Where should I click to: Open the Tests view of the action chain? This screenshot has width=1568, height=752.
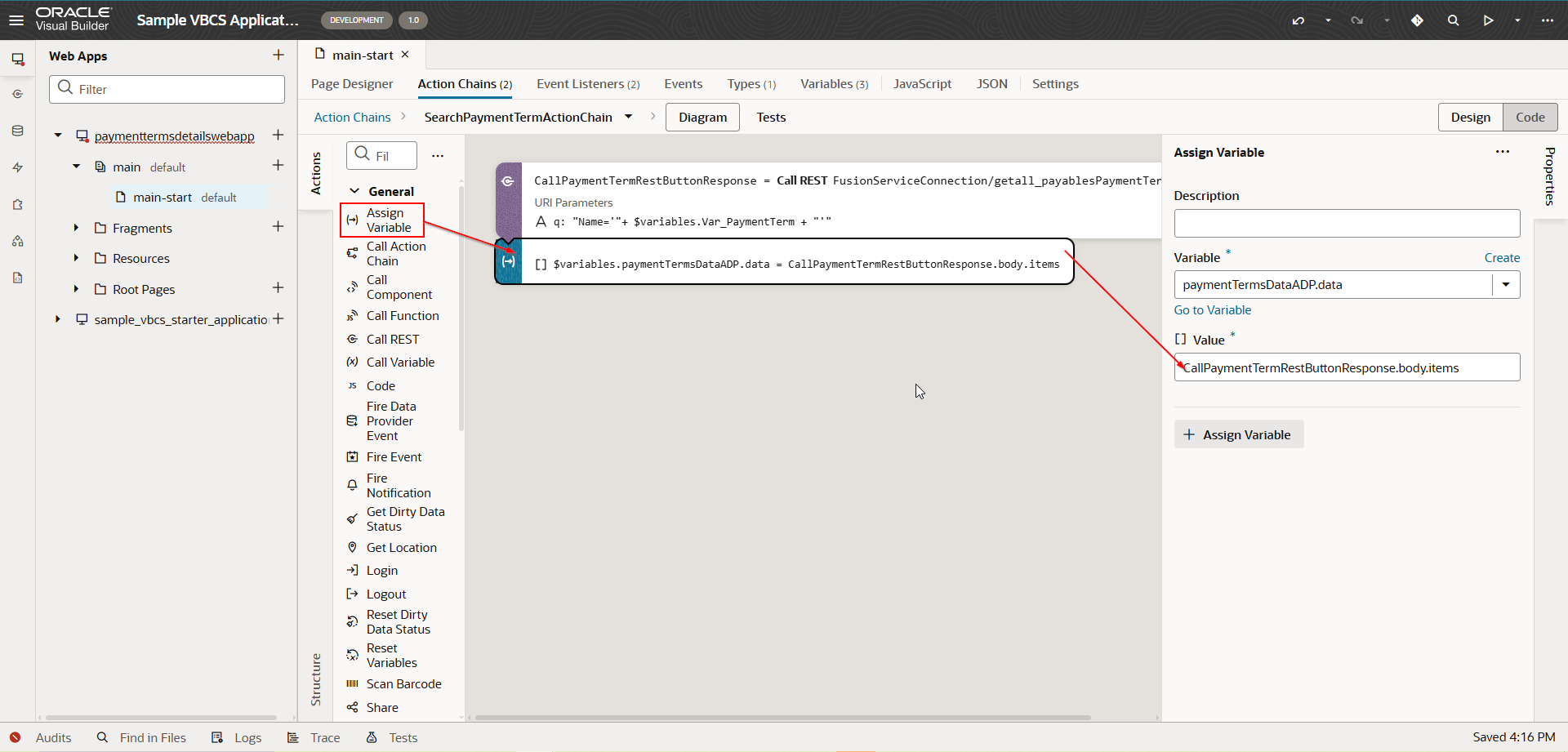771,118
